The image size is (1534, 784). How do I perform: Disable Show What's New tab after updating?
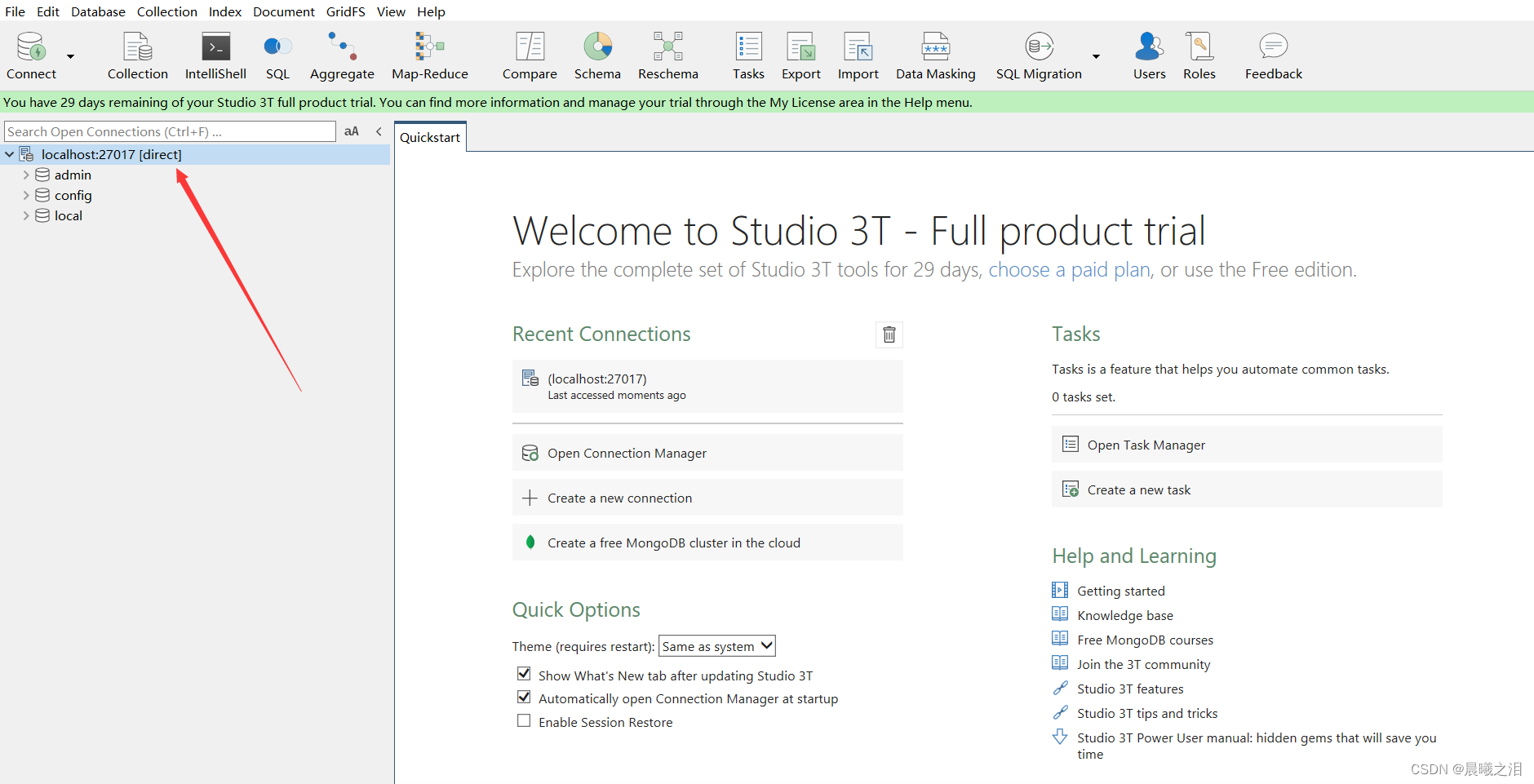[524, 674]
